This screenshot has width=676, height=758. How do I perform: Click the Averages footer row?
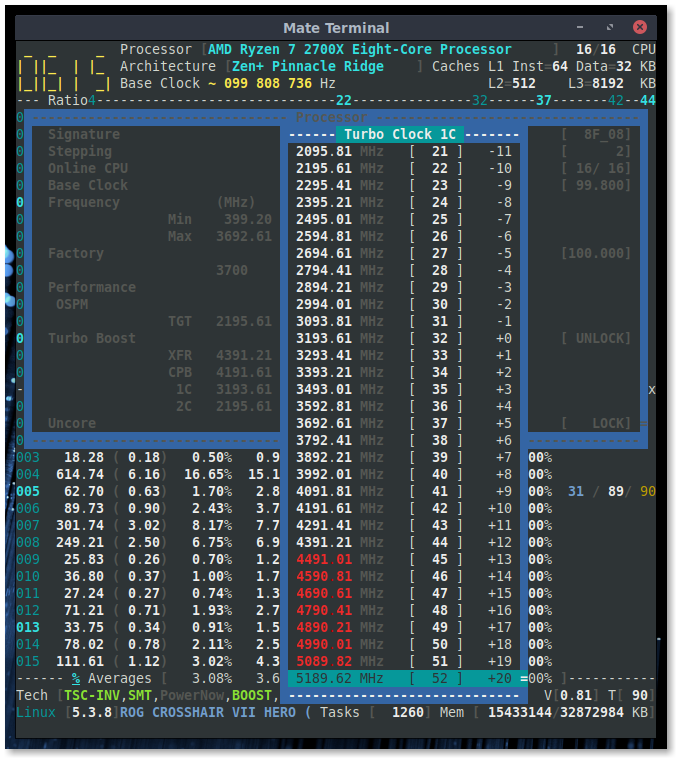(x=148, y=678)
